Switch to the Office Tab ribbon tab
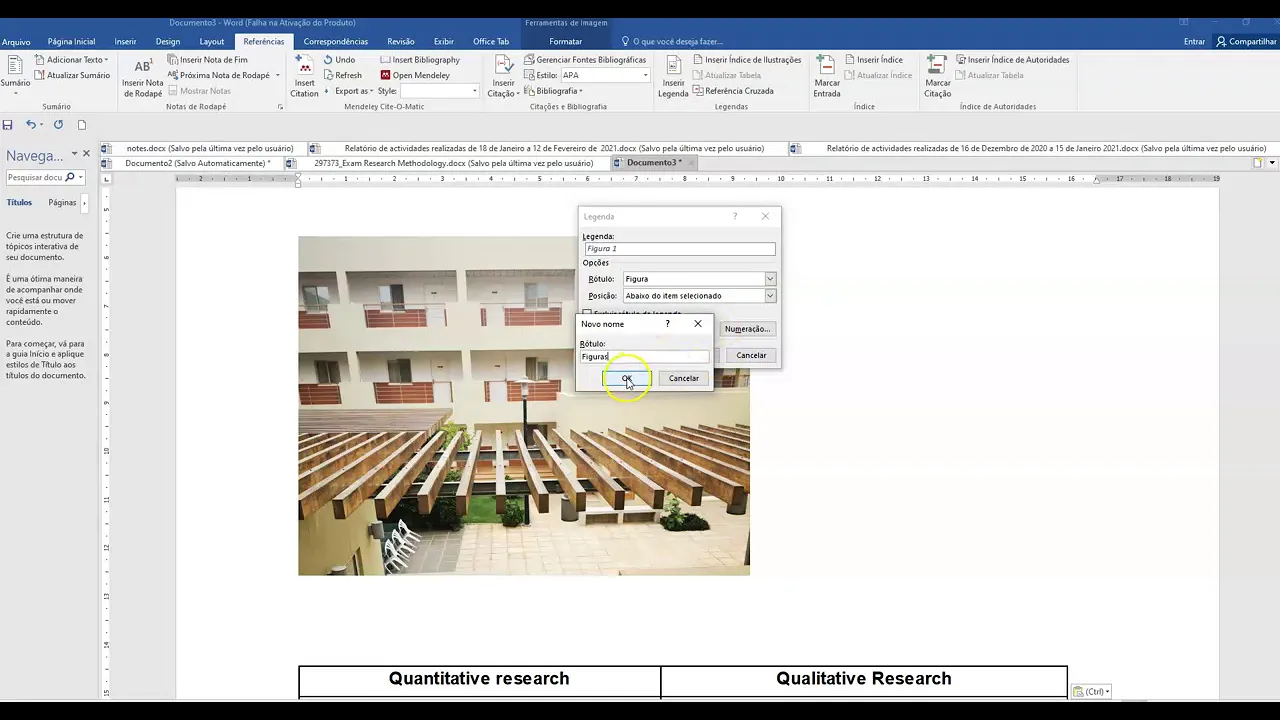Image resolution: width=1280 pixels, height=720 pixels. click(491, 42)
